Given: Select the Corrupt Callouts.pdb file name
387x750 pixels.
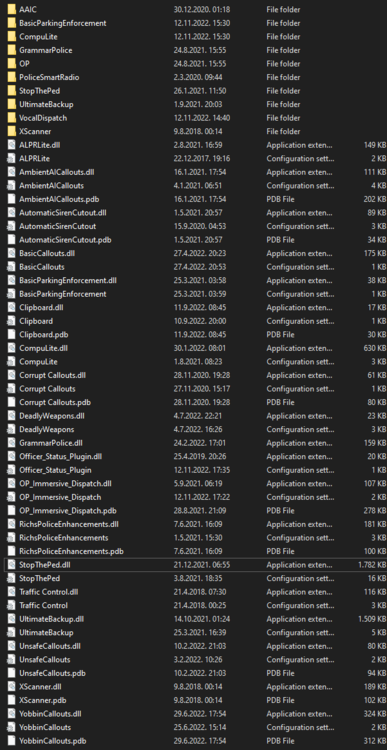Looking at the screenshot, I should (55, 402).
